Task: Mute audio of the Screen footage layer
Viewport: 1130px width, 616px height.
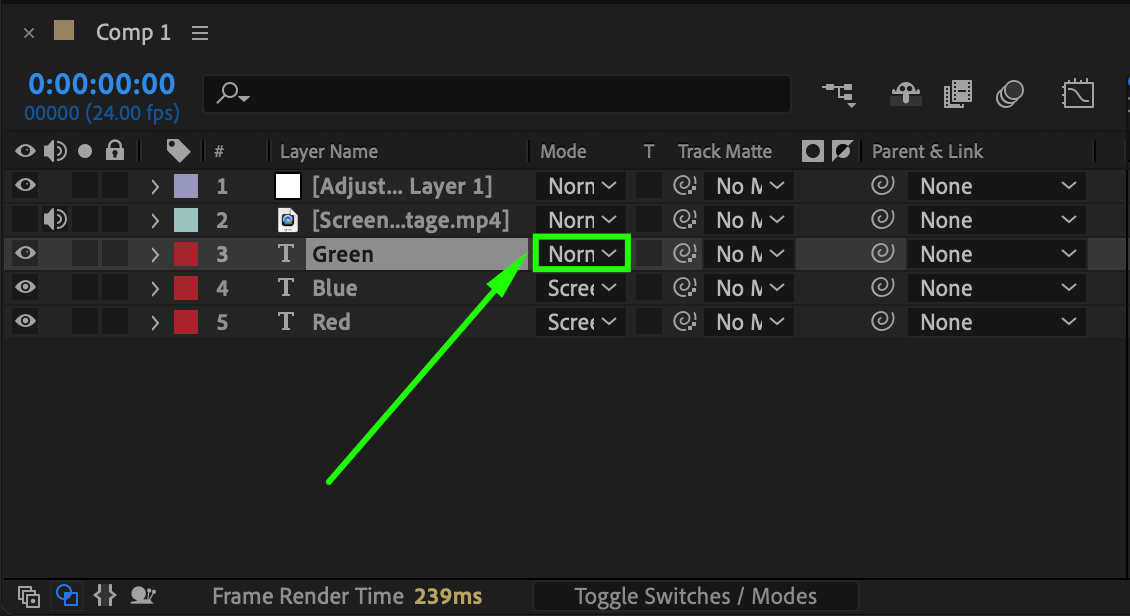Action: (55, 220)
